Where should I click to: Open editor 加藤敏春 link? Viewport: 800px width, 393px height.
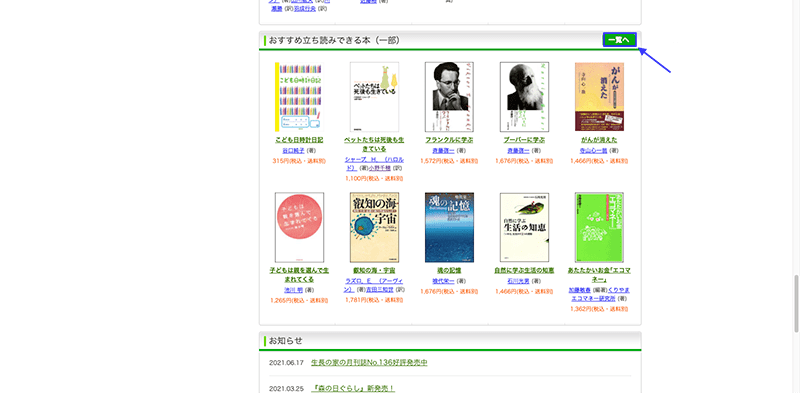tap(580, 290)
